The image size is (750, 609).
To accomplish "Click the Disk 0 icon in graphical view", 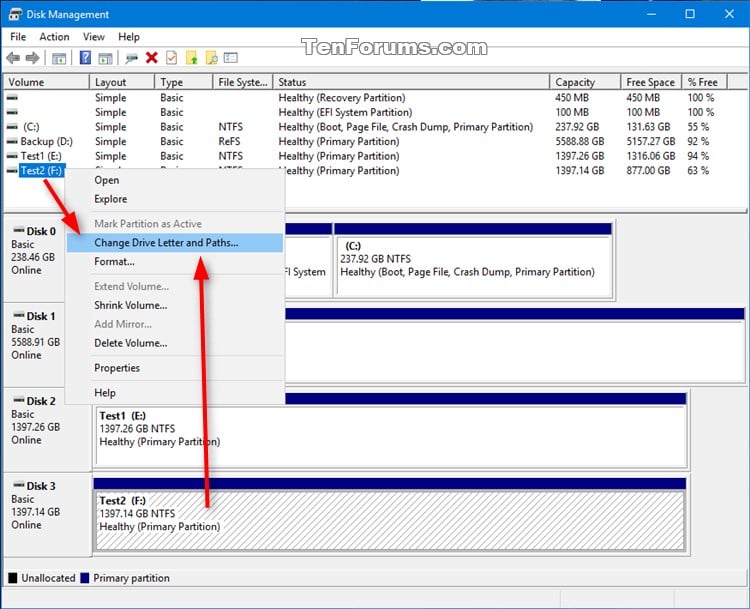I will point(19,230).
